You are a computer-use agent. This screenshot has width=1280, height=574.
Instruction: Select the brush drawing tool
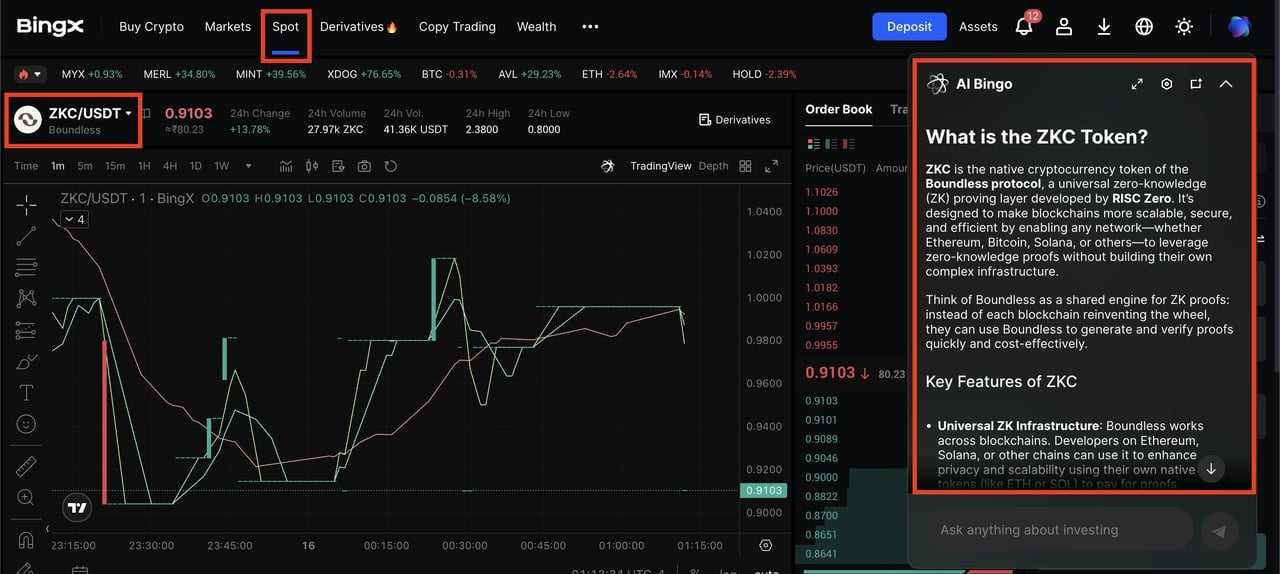(26, 361)
